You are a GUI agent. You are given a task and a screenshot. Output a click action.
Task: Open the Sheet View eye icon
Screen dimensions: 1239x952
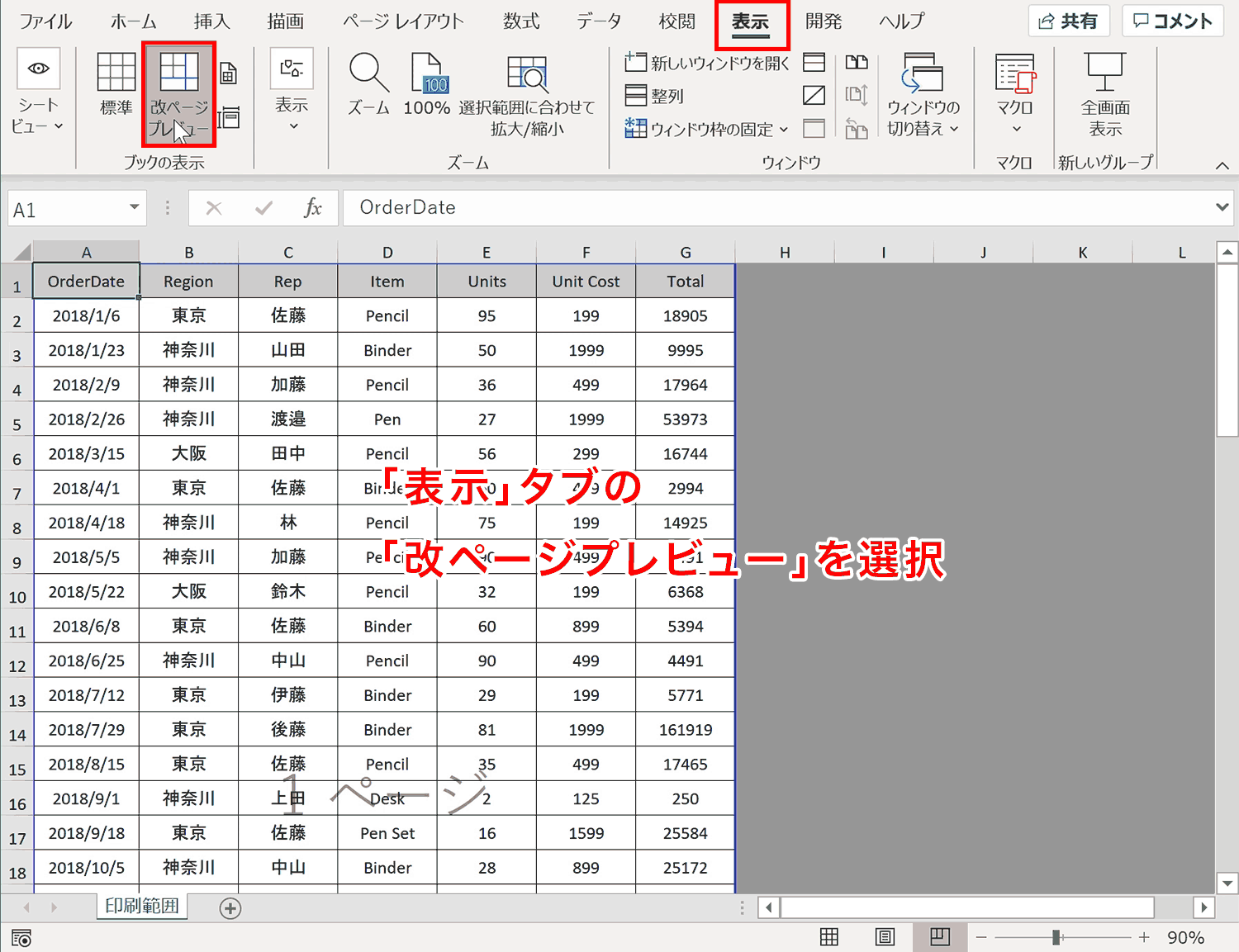38,69
